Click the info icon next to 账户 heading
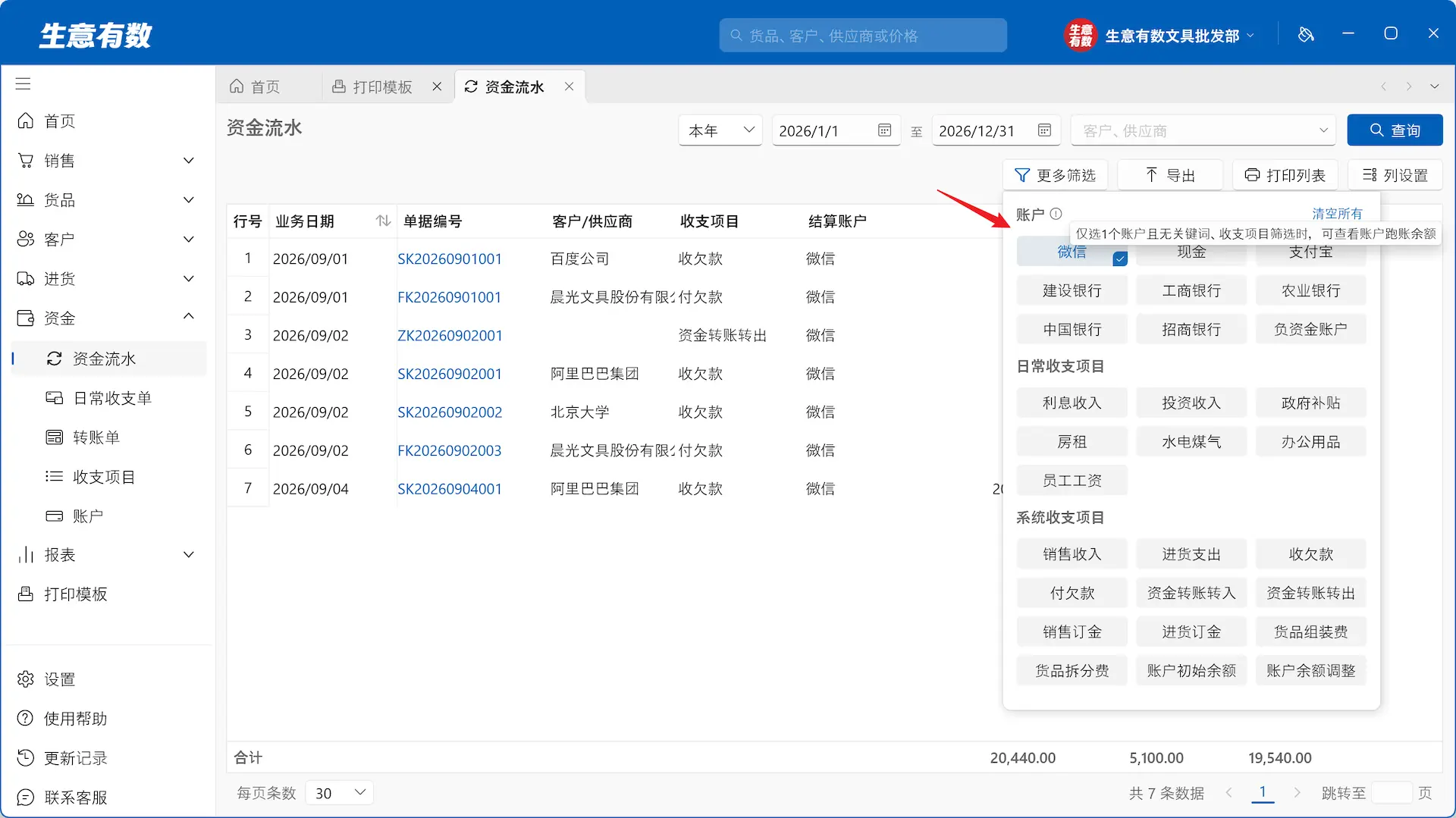Image resolution: width=1456 pixels, height=818 pixels. 1056,214
